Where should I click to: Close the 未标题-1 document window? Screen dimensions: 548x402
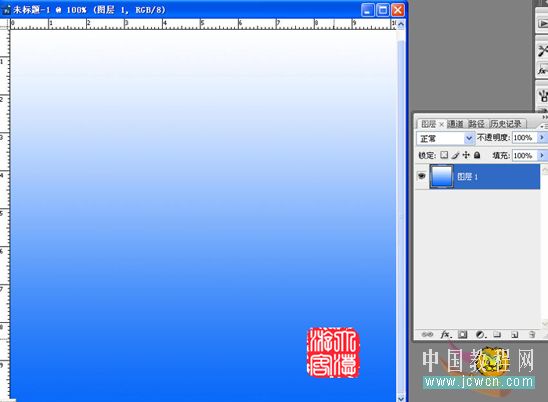(398, 10)
